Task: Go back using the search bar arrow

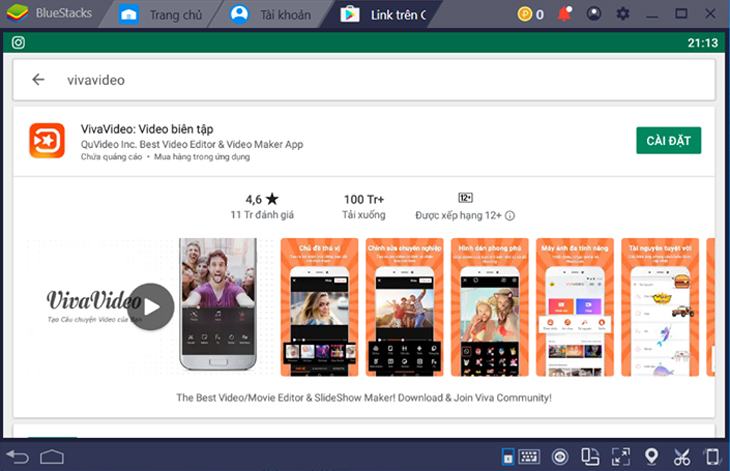Action: pos(38,80)
